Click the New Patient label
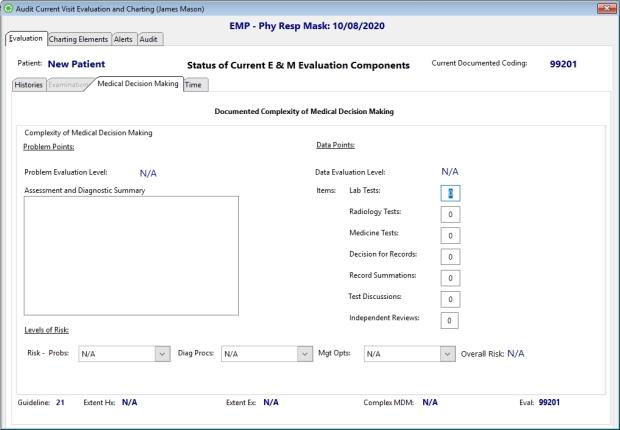 click(76, 64)
